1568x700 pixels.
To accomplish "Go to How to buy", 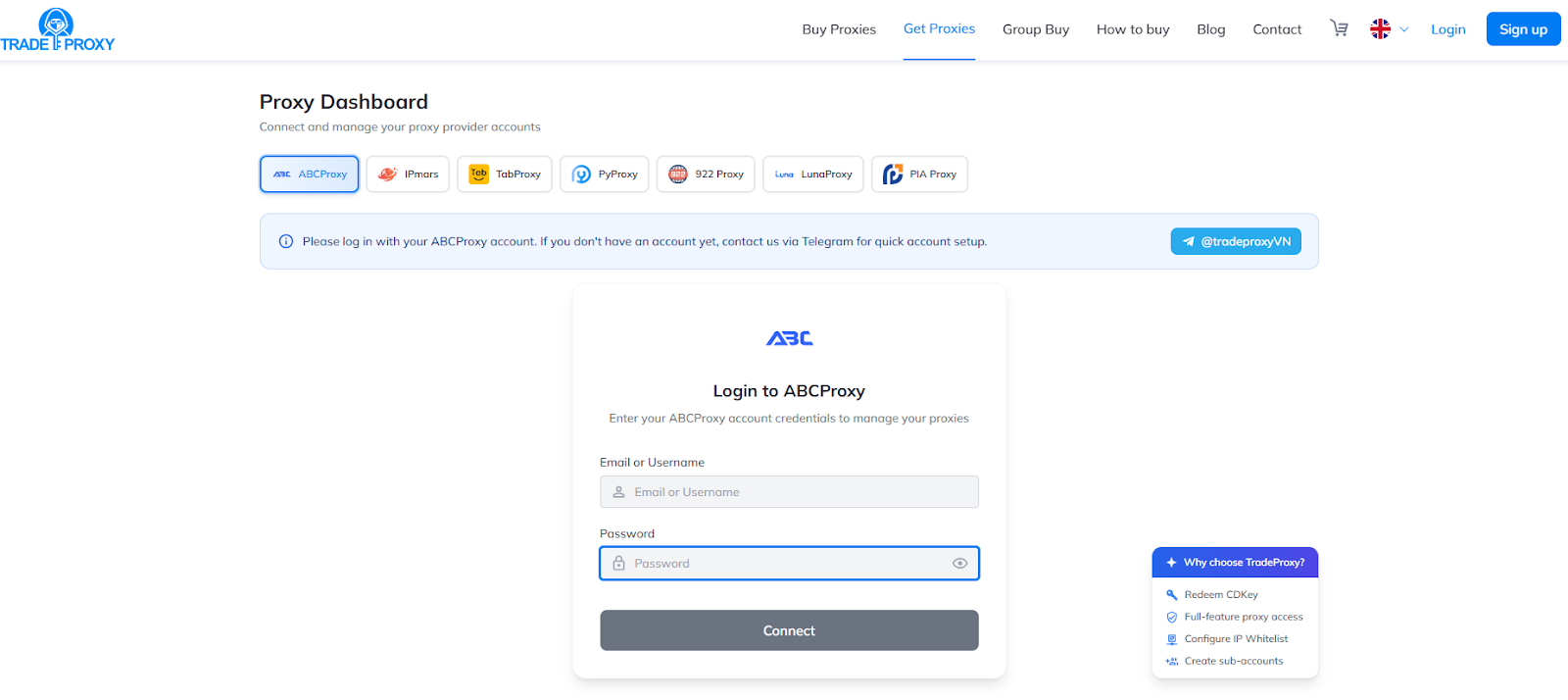I will tap(1133, 29).
